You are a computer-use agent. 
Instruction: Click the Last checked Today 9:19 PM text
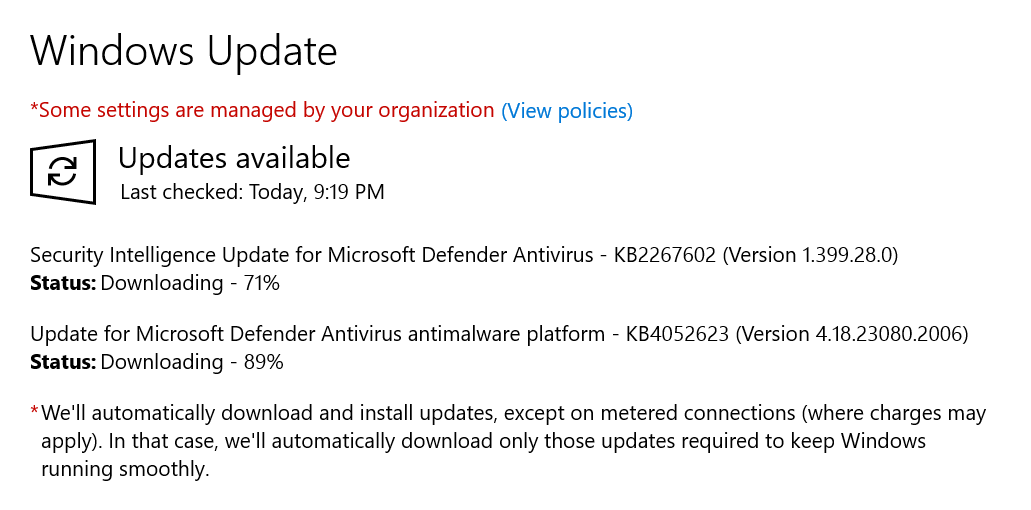(252, 192)
